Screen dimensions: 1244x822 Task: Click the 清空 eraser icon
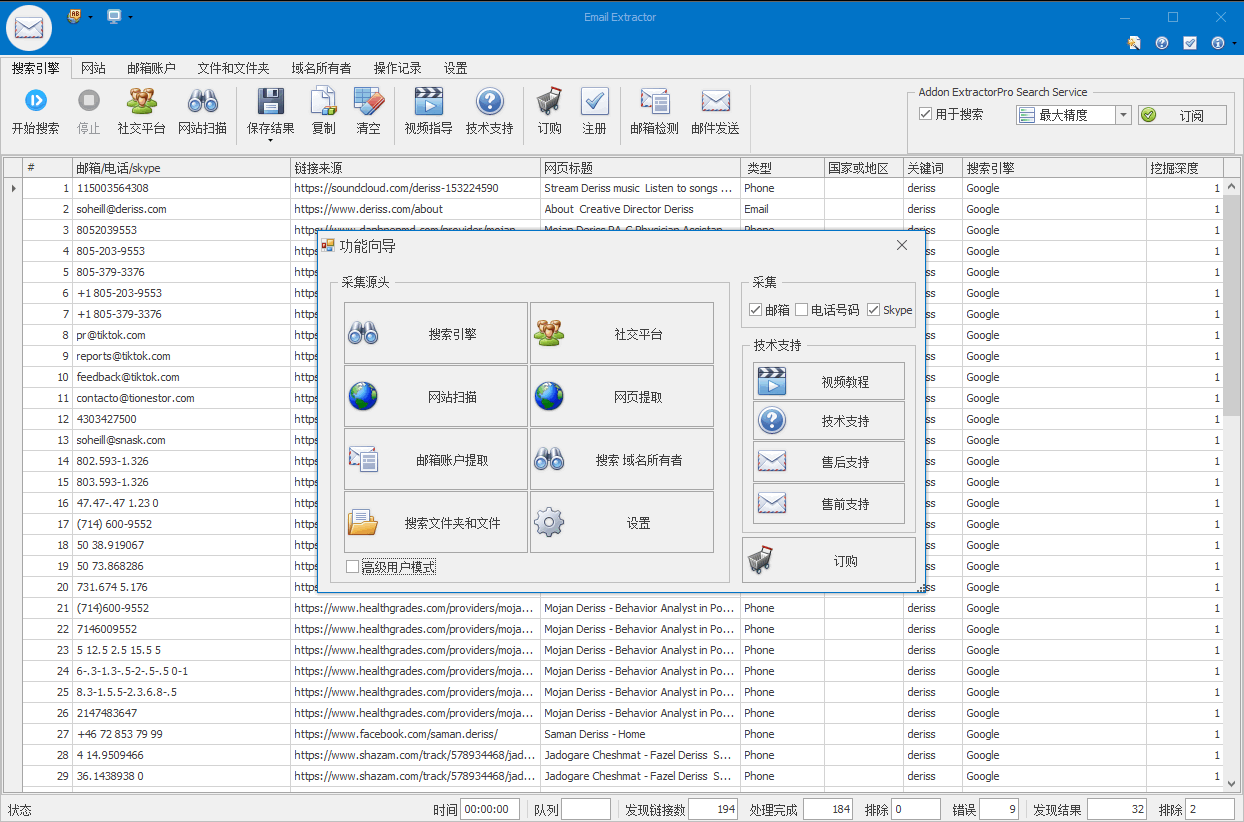pos(368,101)
